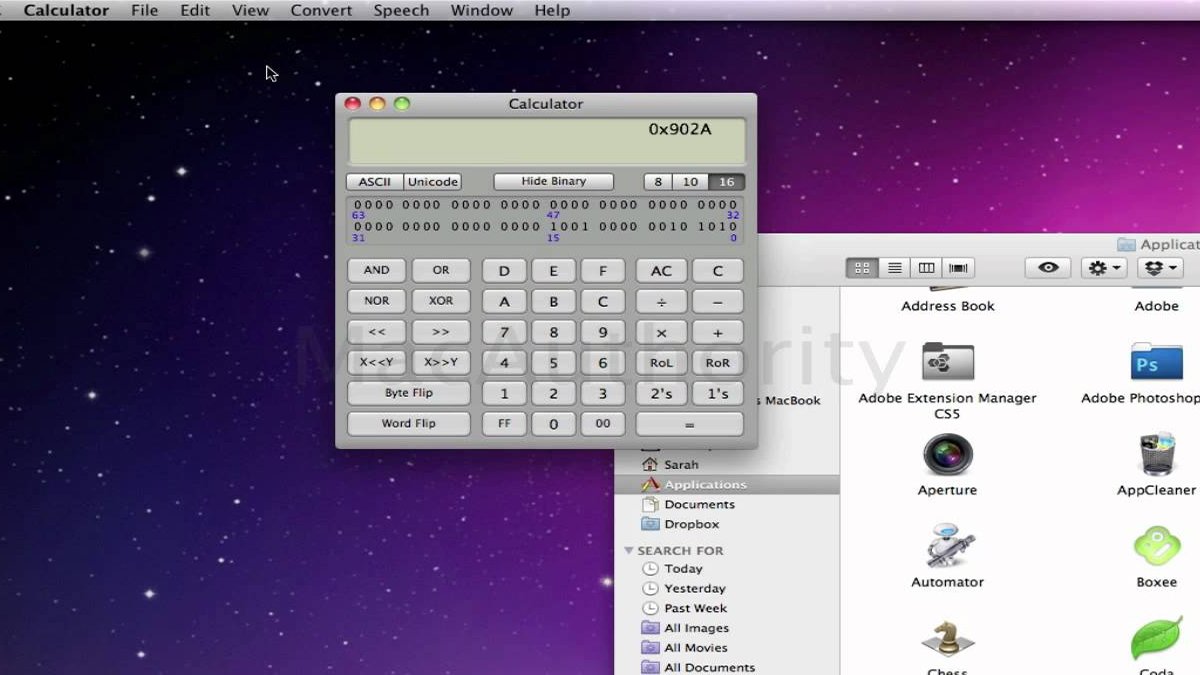Click the Hide Binary button

click(554, 181)
